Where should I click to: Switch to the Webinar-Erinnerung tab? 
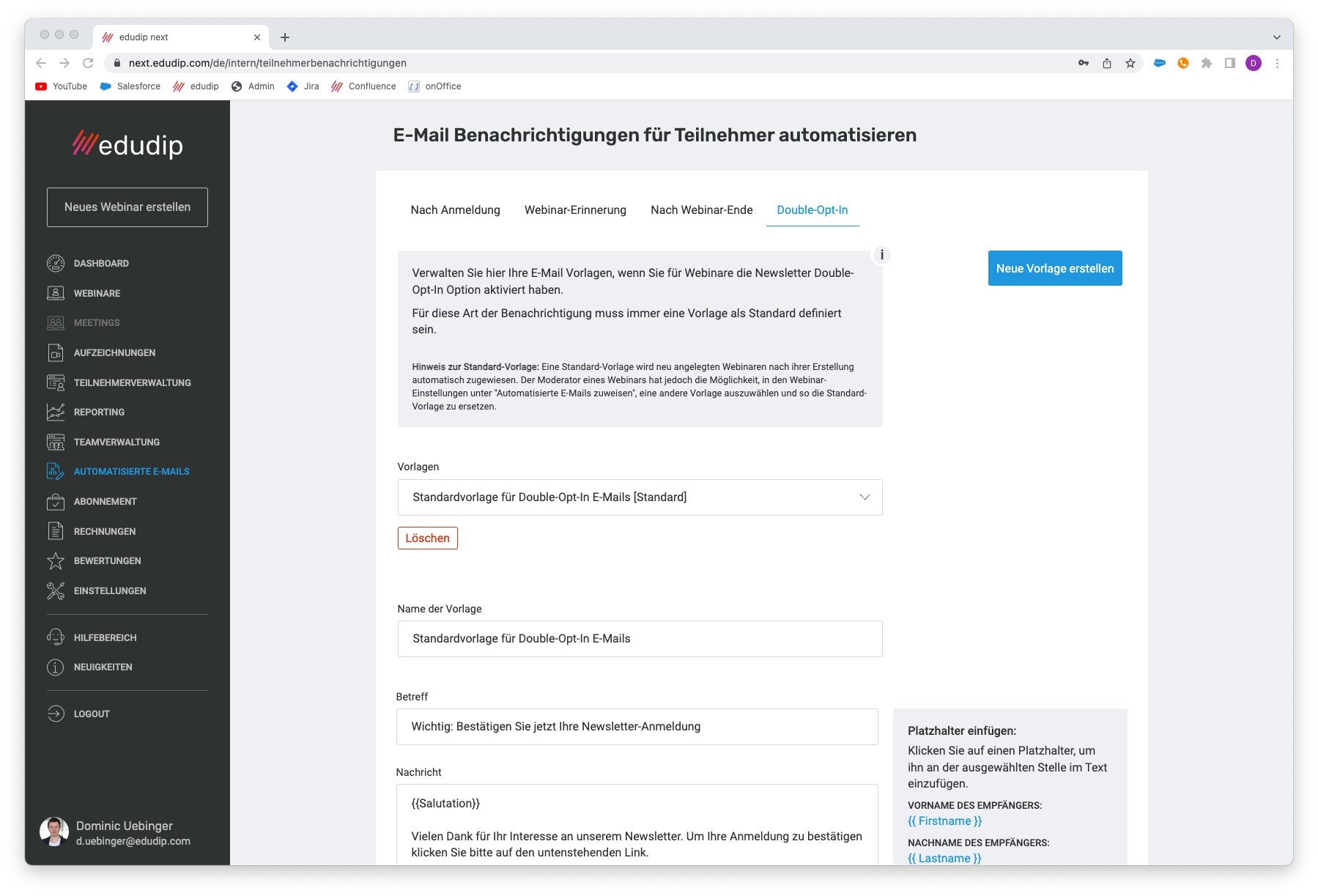pyautogui.click(x=575, y=210)
